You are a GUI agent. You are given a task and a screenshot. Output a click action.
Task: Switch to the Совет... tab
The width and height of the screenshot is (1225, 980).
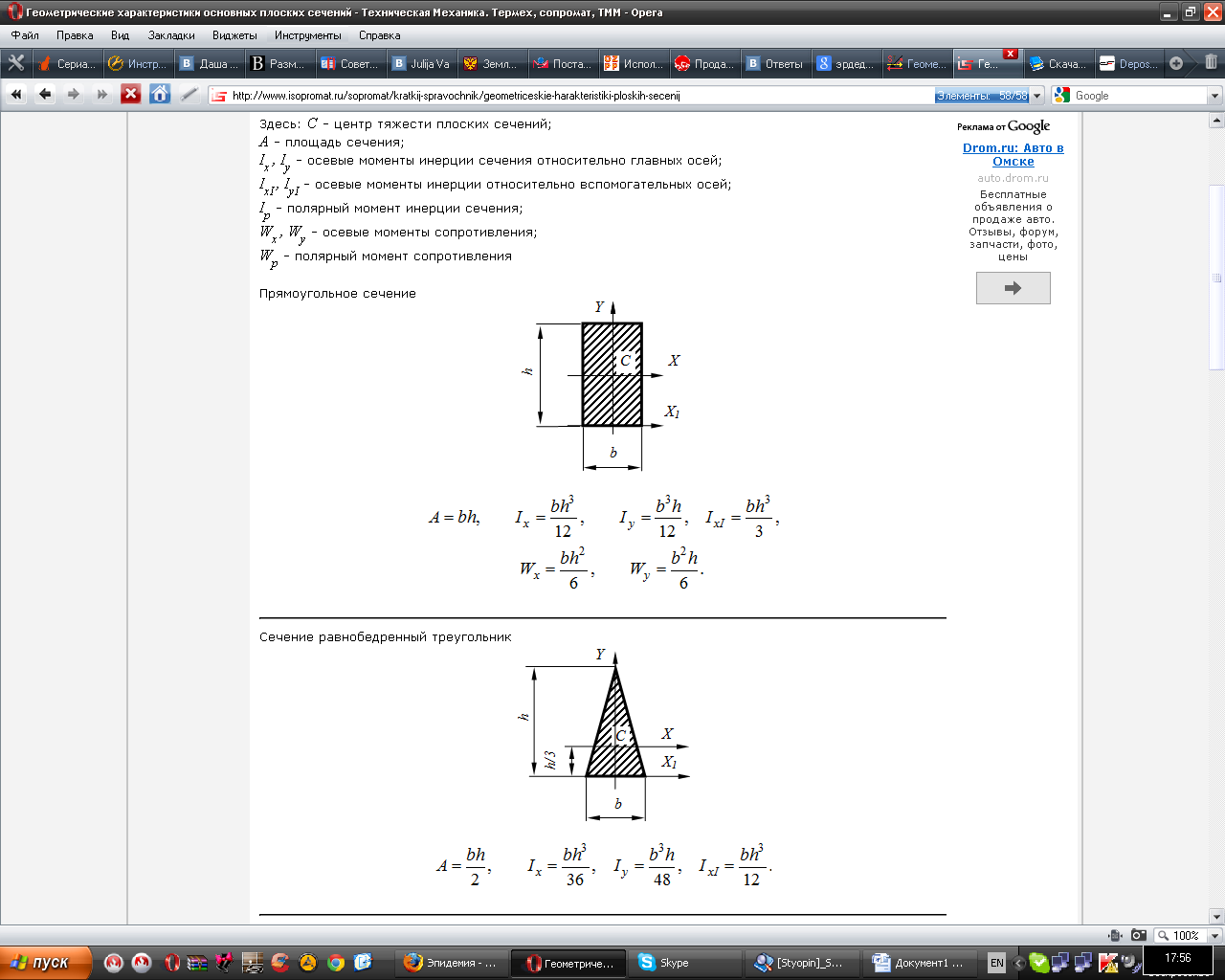coord(349,63)
